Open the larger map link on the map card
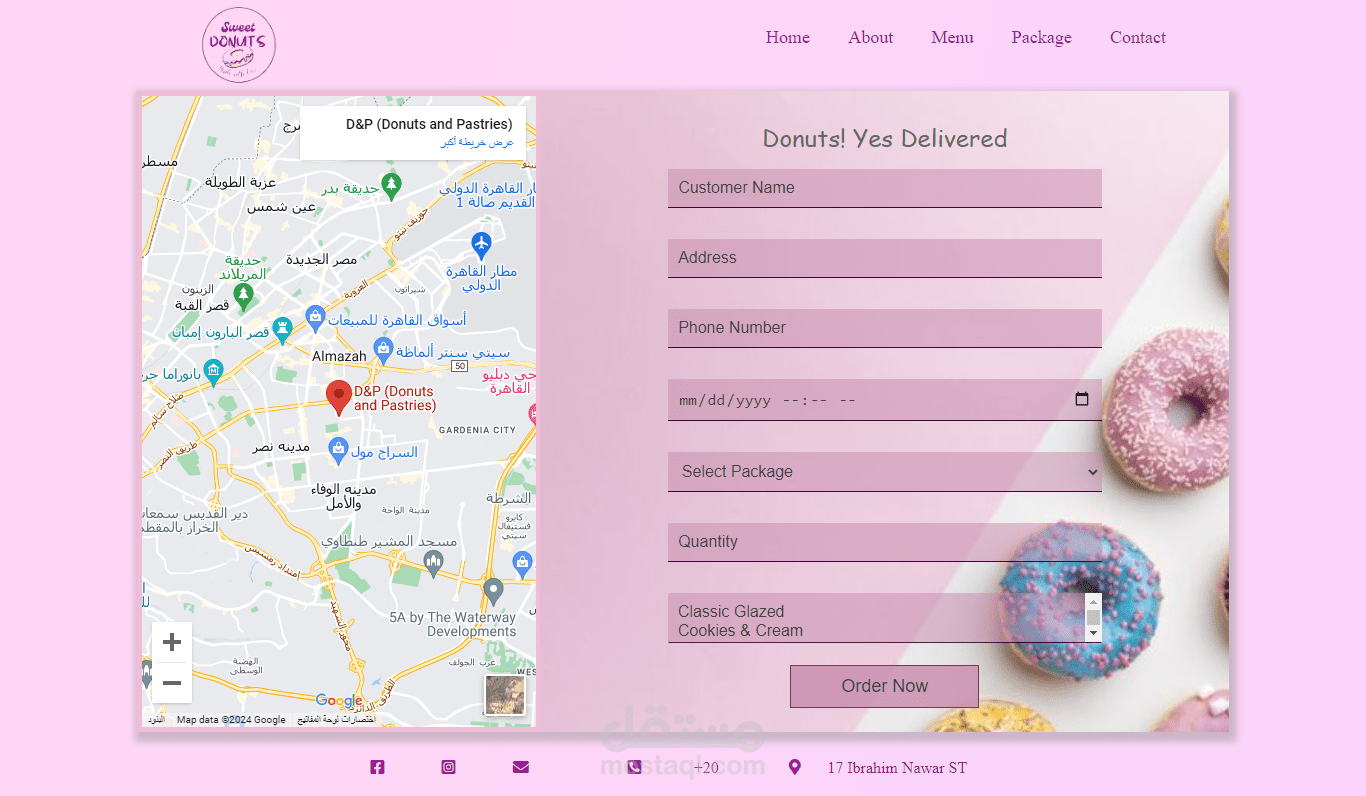The image size is (1366, 796). pyautogui.click(x=489, y=142)
